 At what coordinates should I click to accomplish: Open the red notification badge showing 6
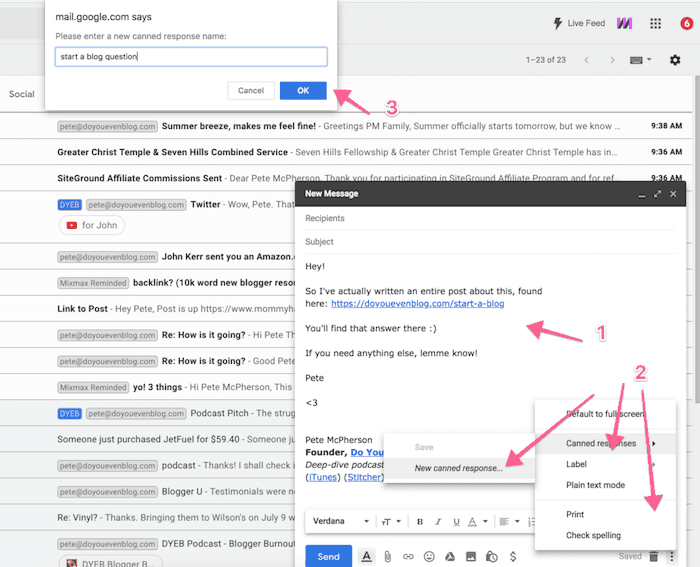coord(687,23)
